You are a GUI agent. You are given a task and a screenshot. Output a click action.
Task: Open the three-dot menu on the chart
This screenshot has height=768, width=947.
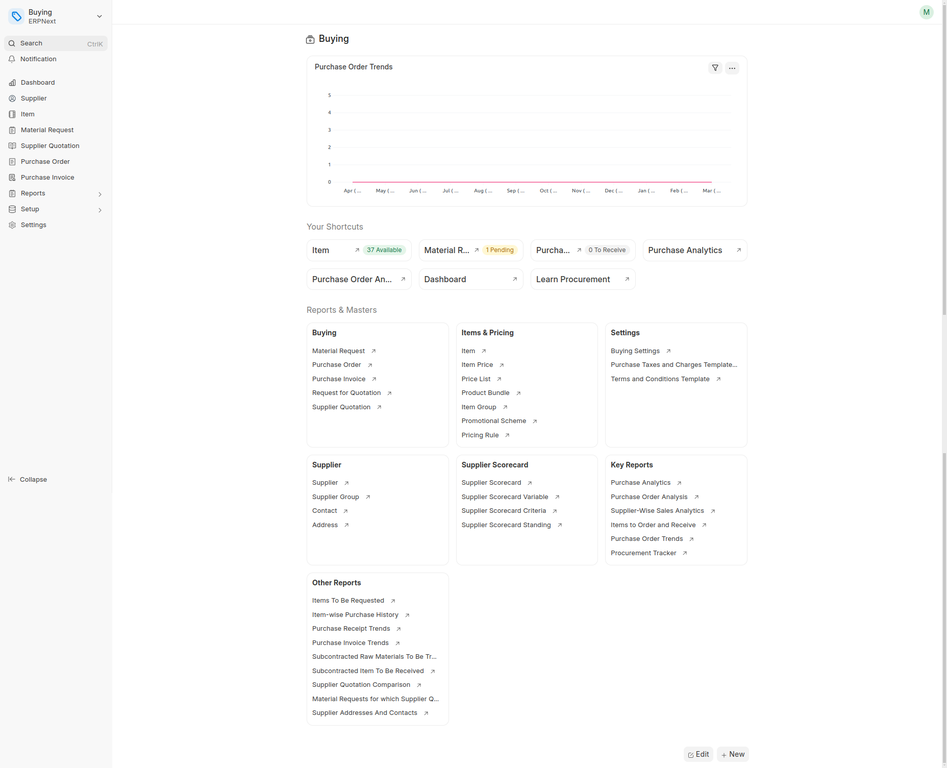point(732,68)
